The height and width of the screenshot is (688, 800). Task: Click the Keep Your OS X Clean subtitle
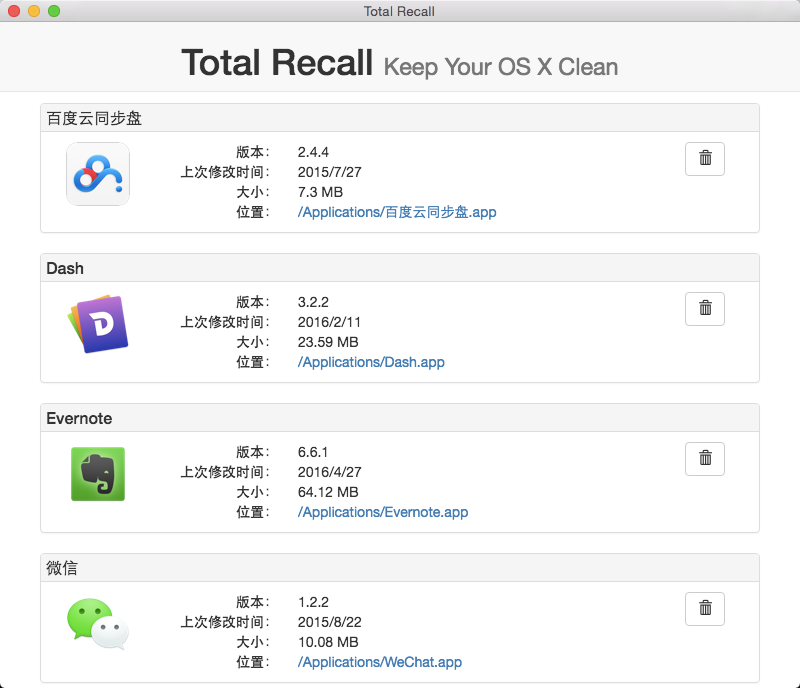[501, 67]
